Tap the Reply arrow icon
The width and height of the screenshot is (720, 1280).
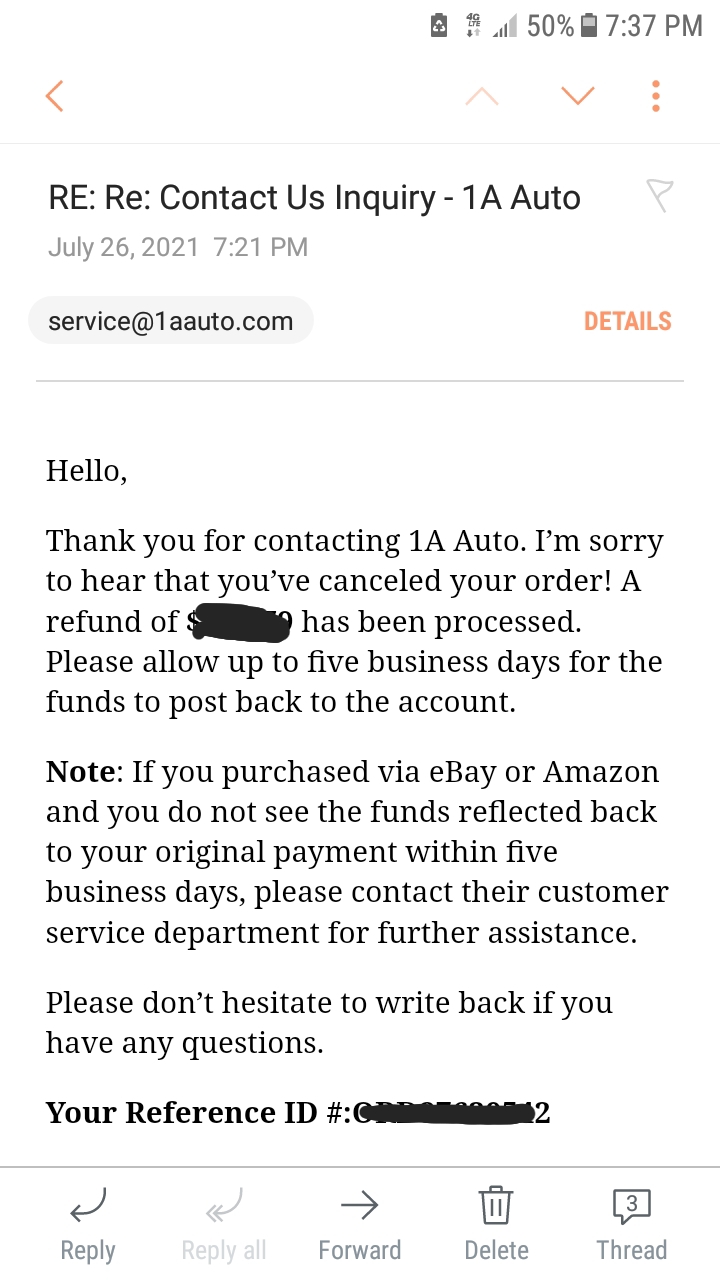88,1207
